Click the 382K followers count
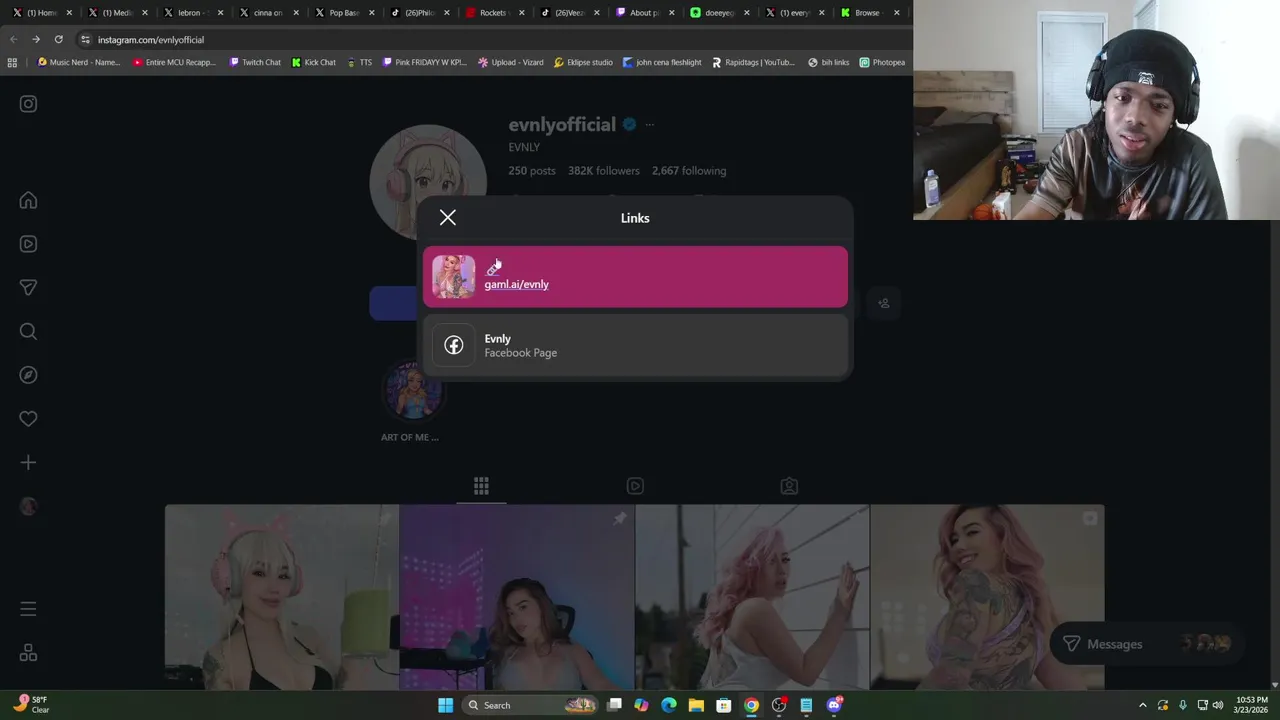The height and width of the screenshot is (720, 1280). coord(603,171)
